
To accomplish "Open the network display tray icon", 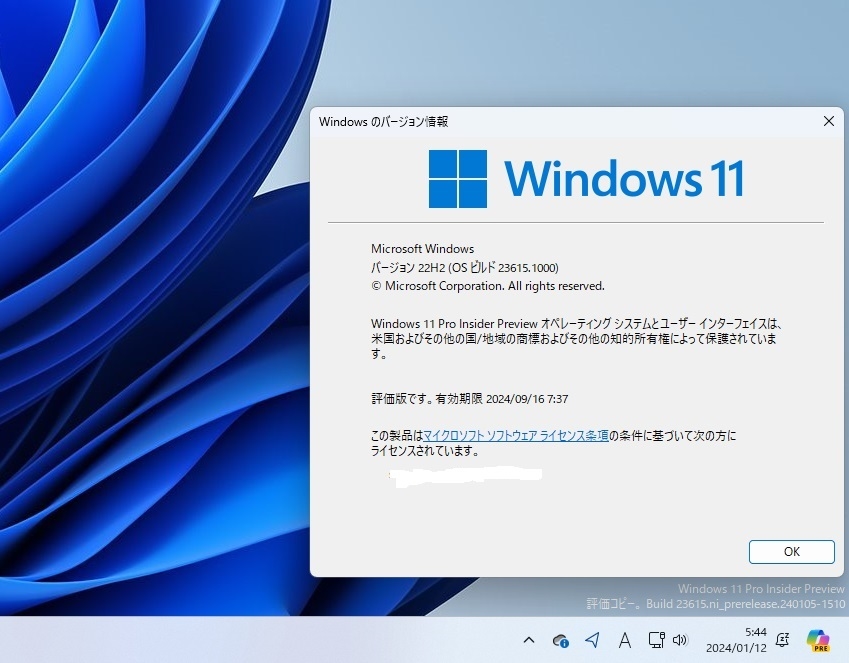I will [656, 640].
